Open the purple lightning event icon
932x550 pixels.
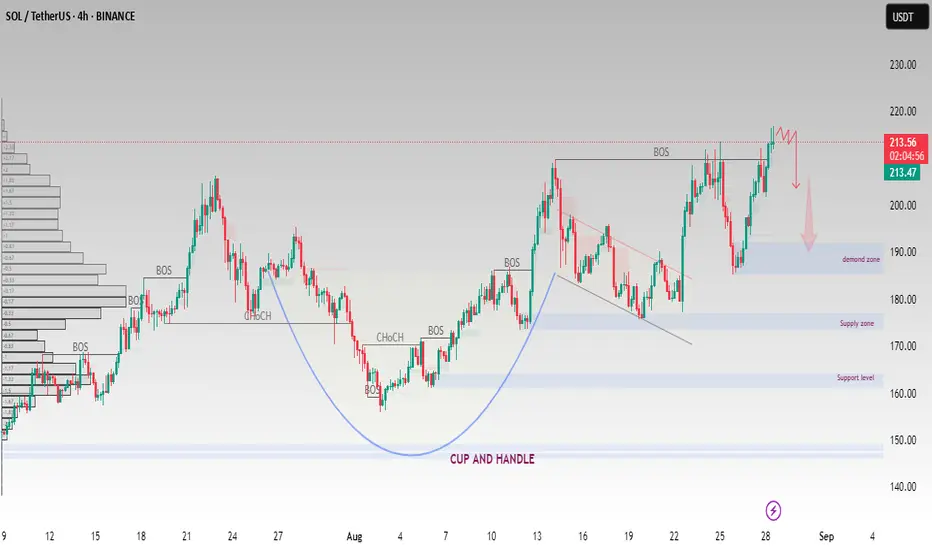pos(773,510)
